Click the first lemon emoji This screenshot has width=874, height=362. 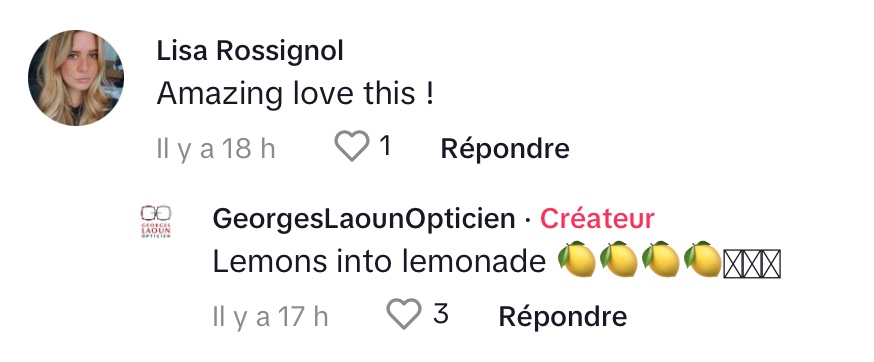(x=576, y=259)
